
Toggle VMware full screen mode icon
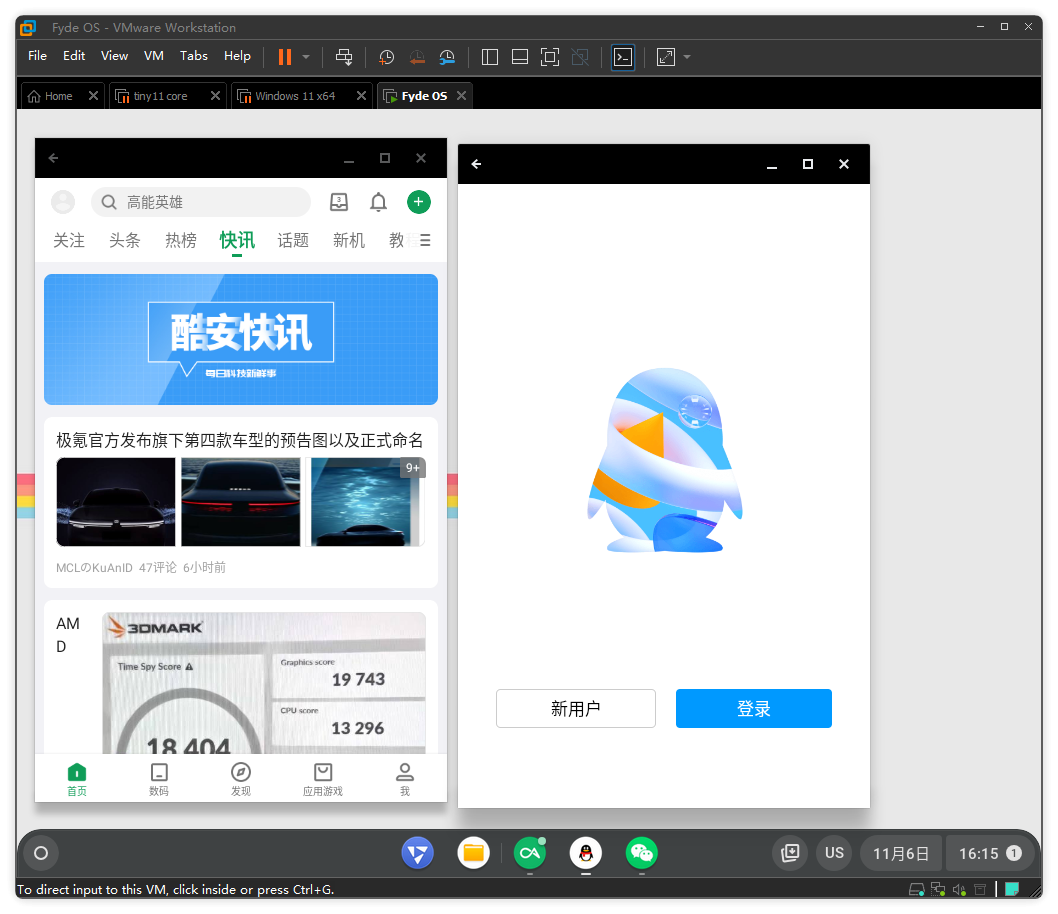click(x=549, y=57)
